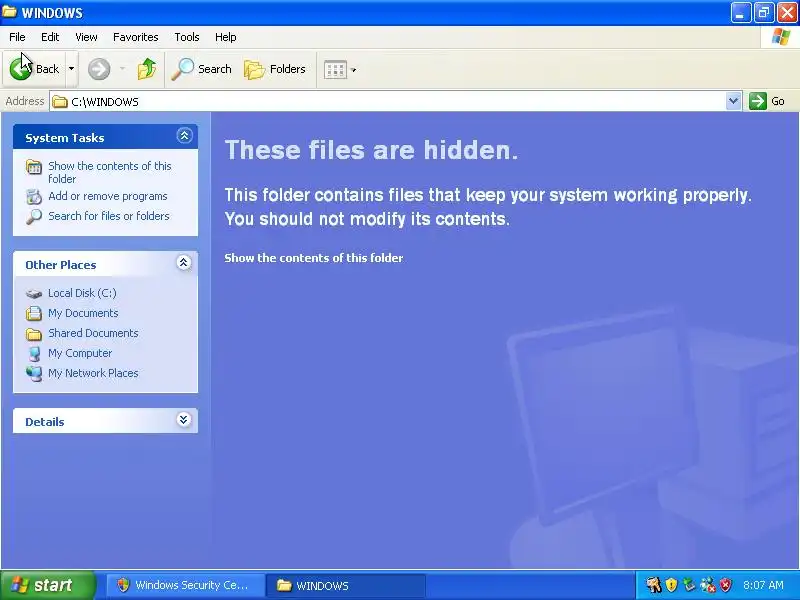Click the folder icon in Address bar

point(60,102)
